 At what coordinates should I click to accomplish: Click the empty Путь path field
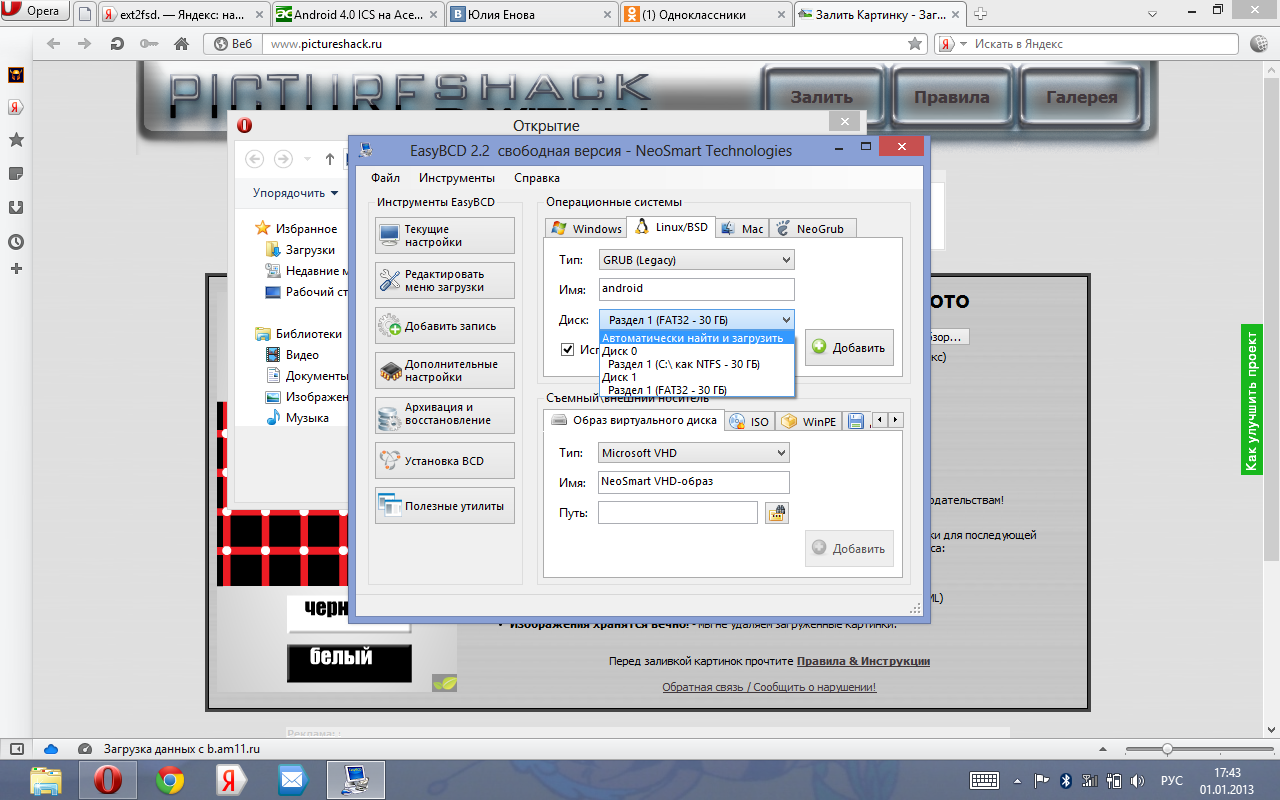[x=678, y=513]
